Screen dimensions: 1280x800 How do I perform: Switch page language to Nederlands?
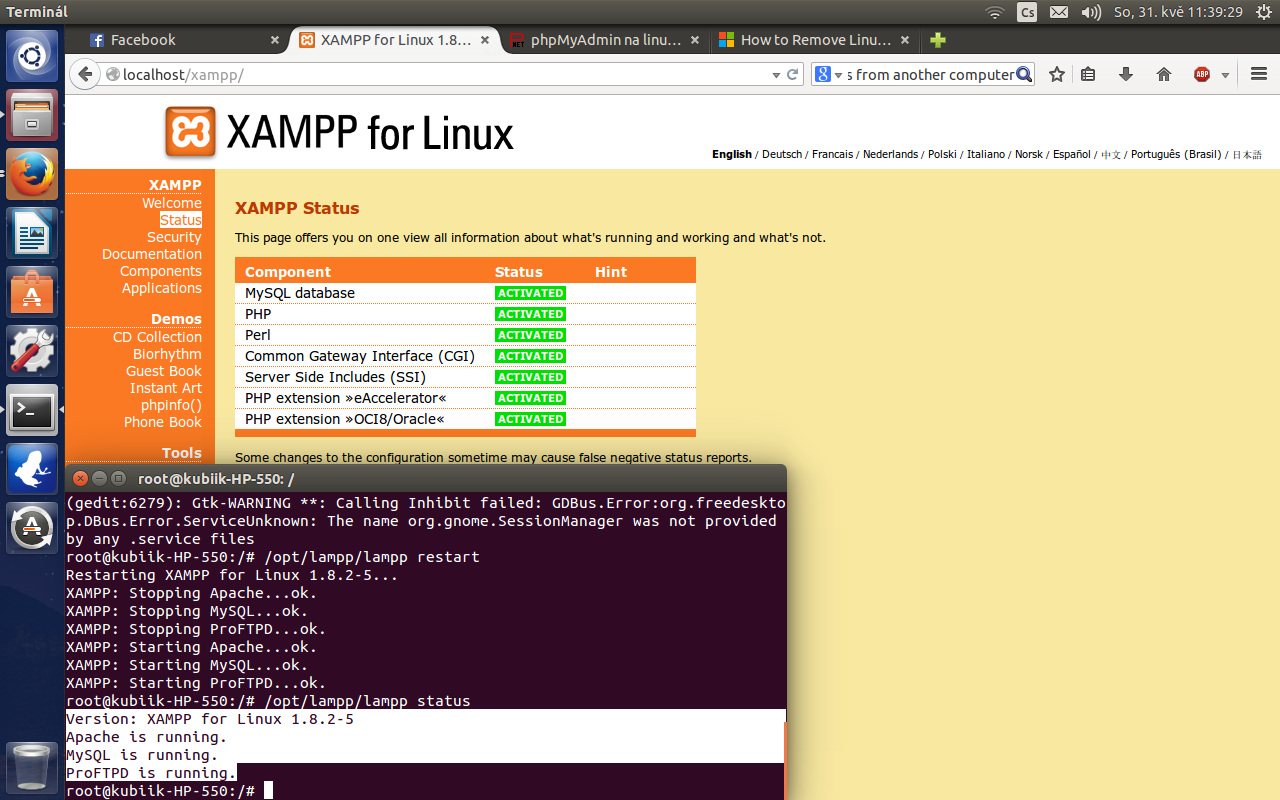890,155
